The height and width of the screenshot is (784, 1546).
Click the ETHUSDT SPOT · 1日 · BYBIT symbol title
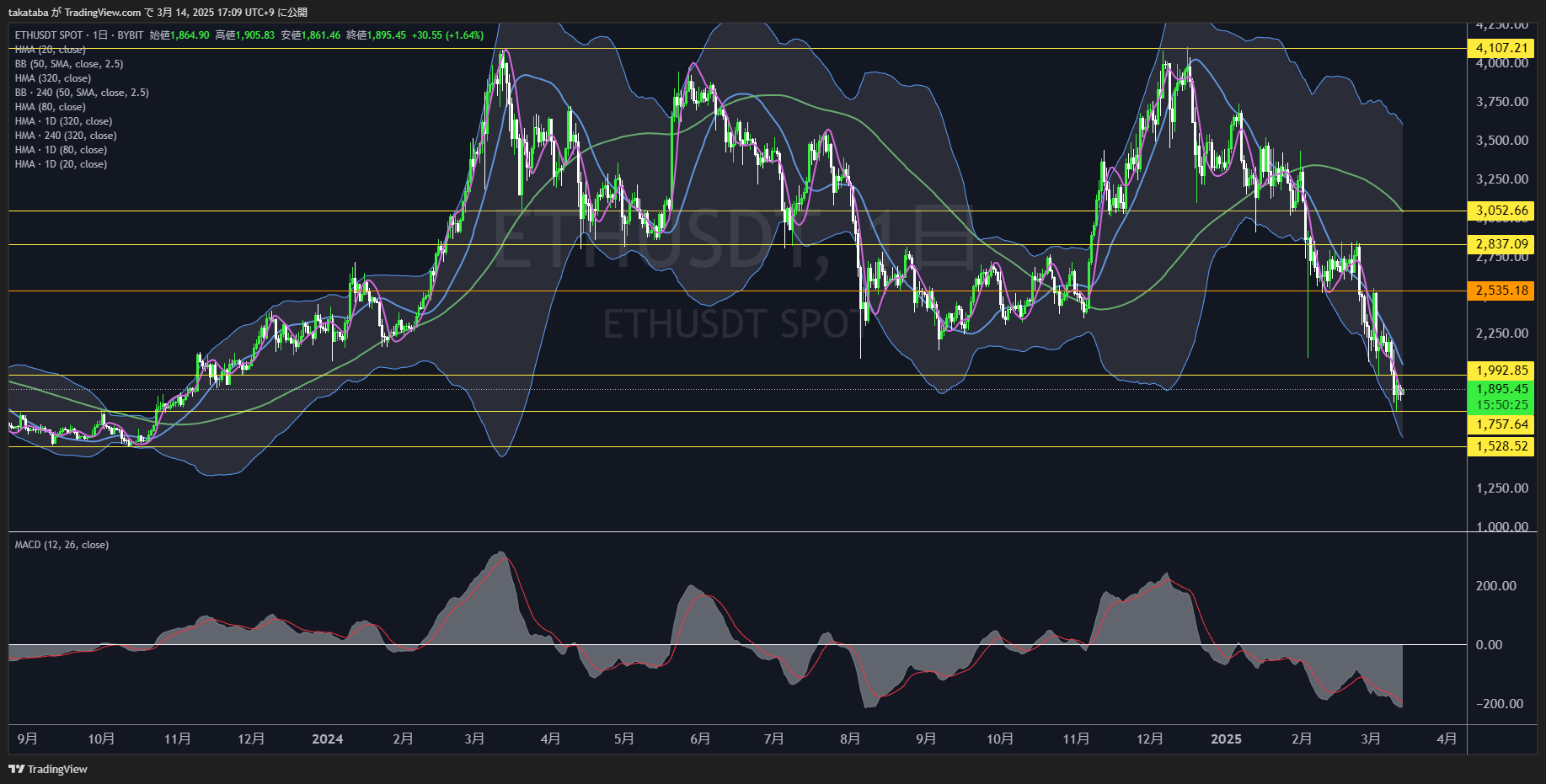[x=79, y=35]
